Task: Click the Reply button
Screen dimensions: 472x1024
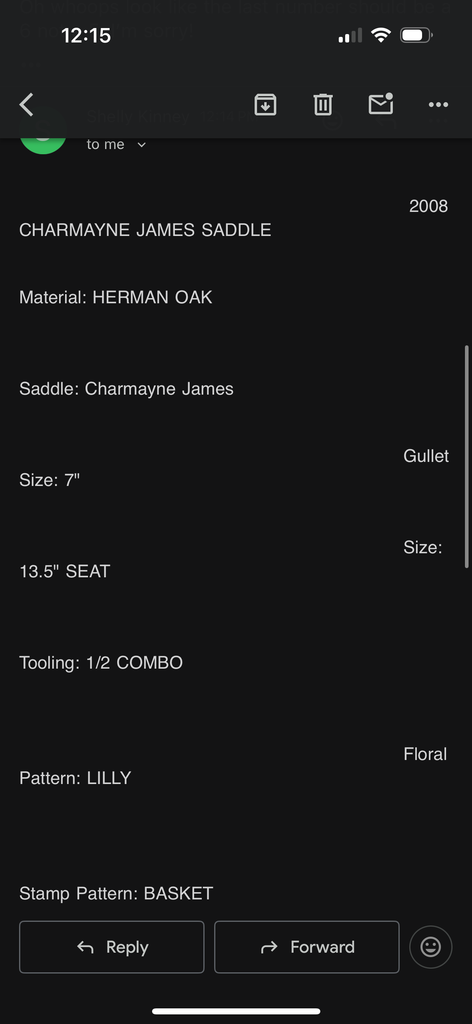Action: click(112, 947)
